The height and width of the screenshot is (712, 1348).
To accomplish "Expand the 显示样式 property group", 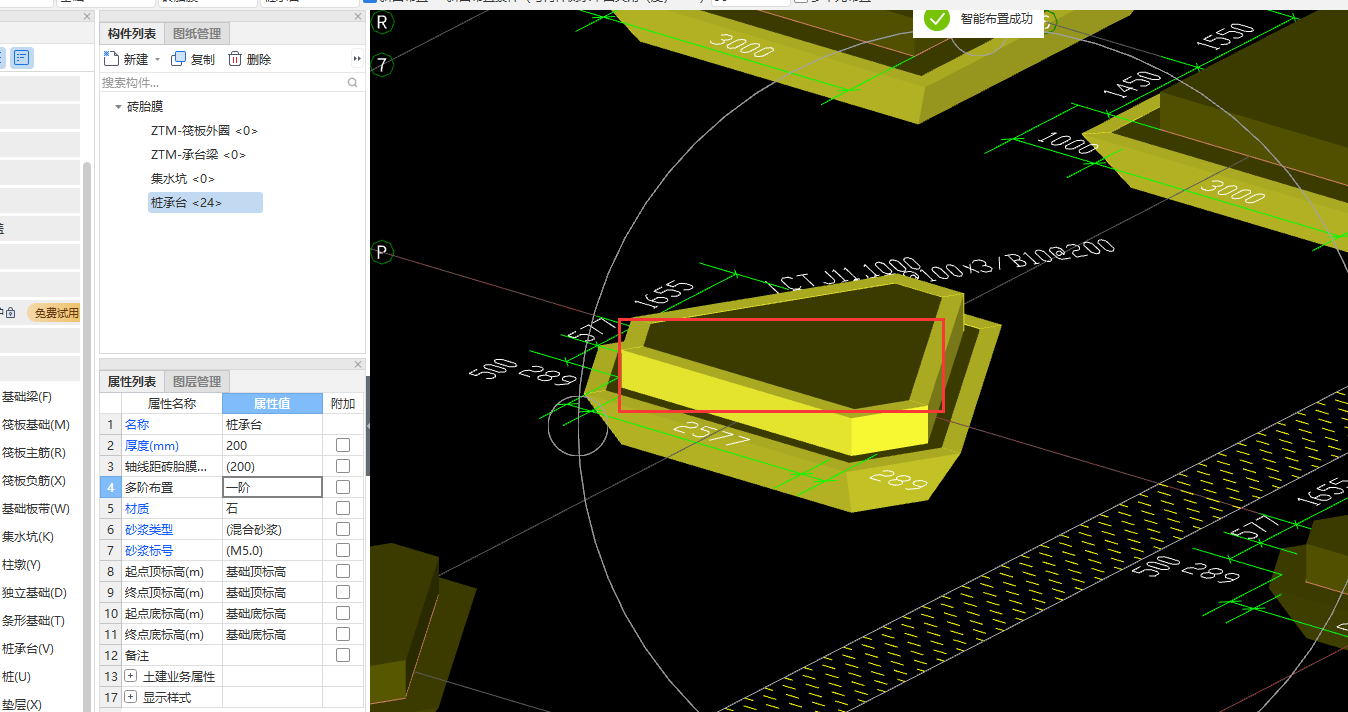I will [x=131, y=697].
